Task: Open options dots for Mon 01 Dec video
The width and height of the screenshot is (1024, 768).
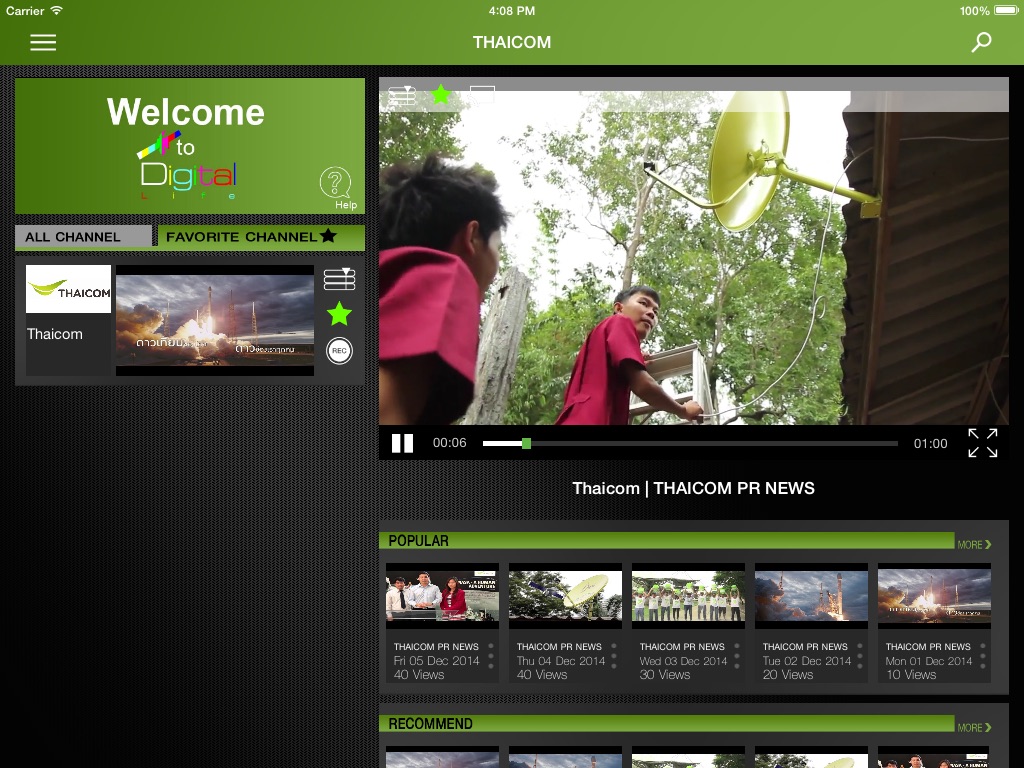Action: pyautogui.click(x=983, y=656)
